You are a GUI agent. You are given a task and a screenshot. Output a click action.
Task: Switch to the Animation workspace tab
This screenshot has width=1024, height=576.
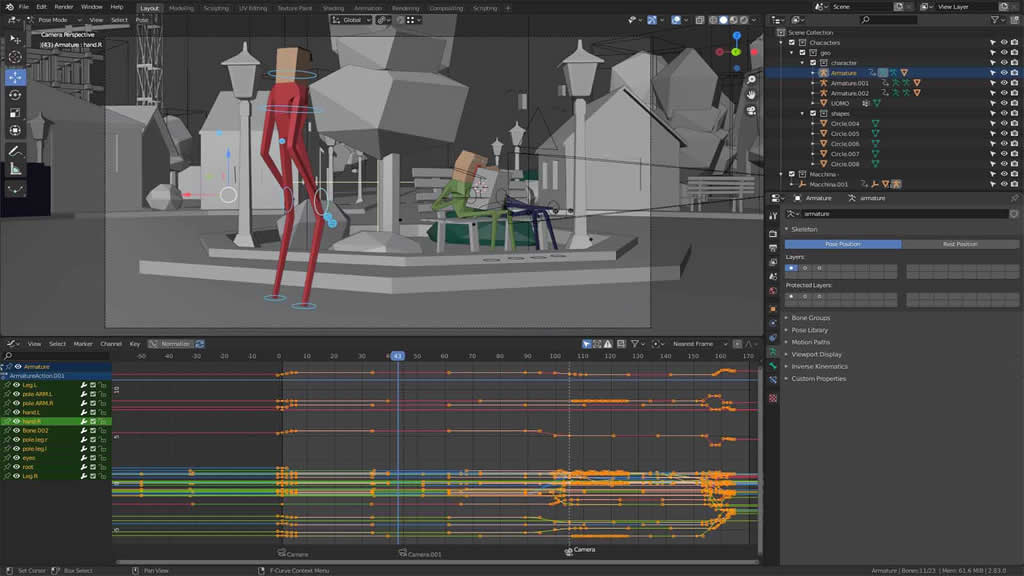point(368,8)
